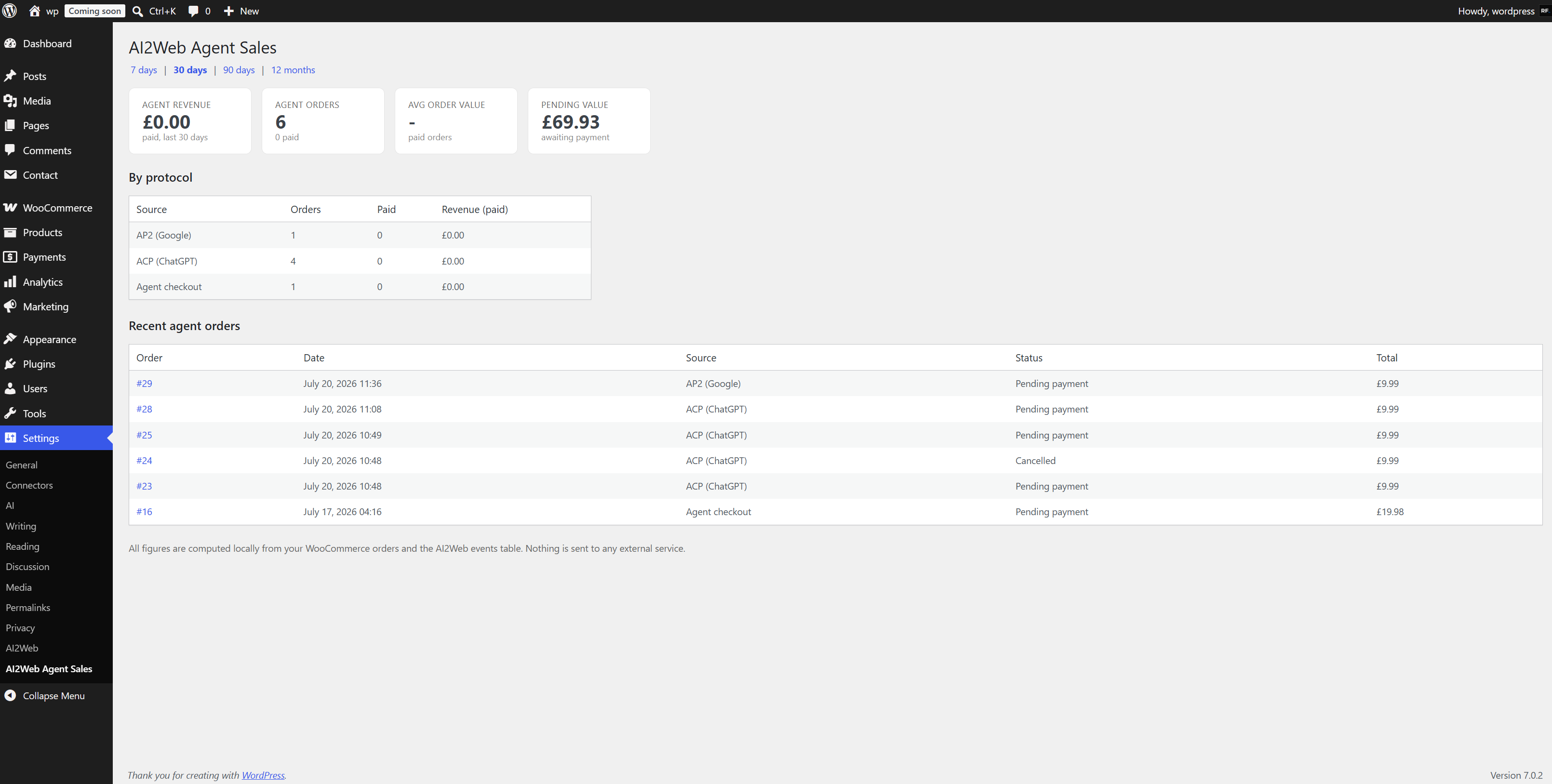
Task: Click the wp site name in toolbar
Action: click(x=53, y=12)
